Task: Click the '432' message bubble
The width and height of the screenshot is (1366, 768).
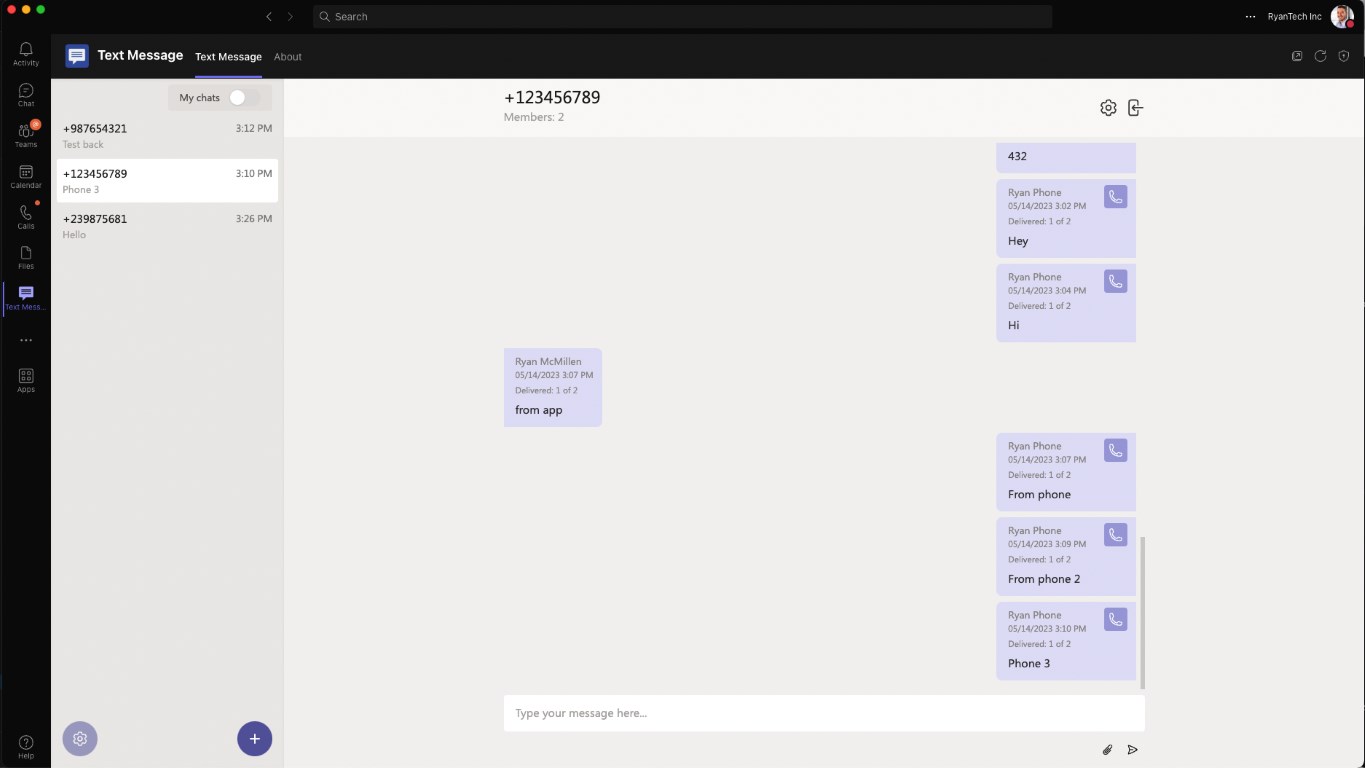Action: pos(1066,156)
